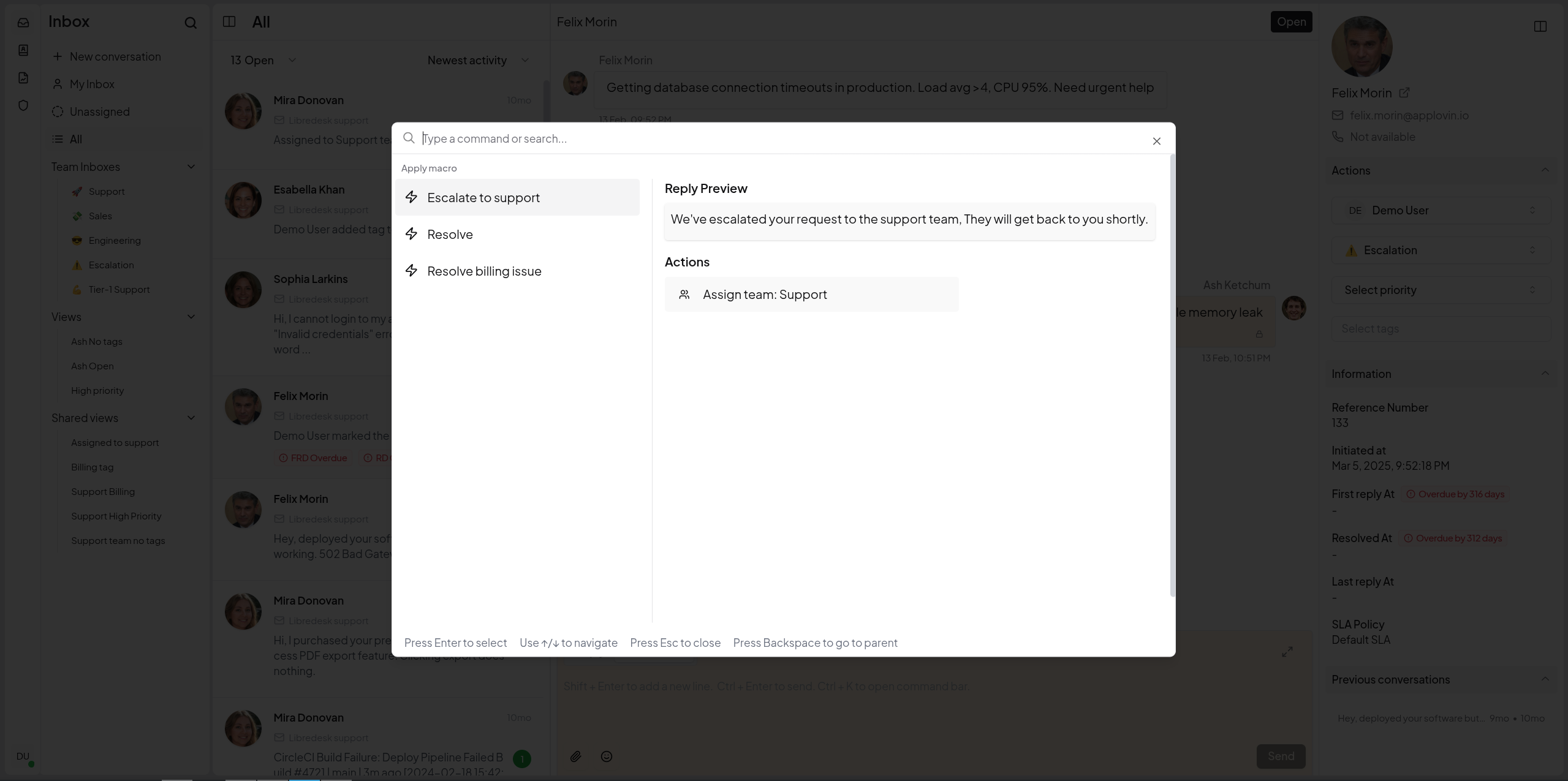Open the Select priority dropdown
The height and width of the screenshot is (781, 1568).
(x=1440, y=290)
